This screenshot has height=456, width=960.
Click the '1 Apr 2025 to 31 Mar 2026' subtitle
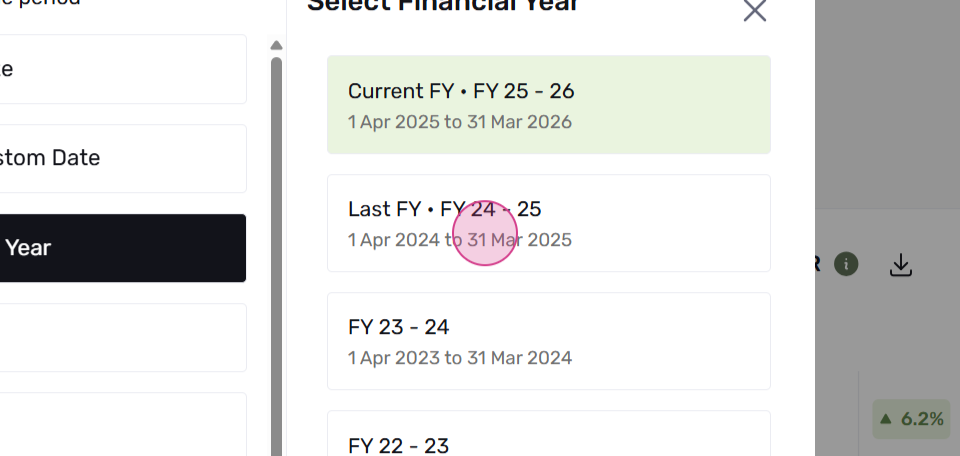(x=460, y=122)
